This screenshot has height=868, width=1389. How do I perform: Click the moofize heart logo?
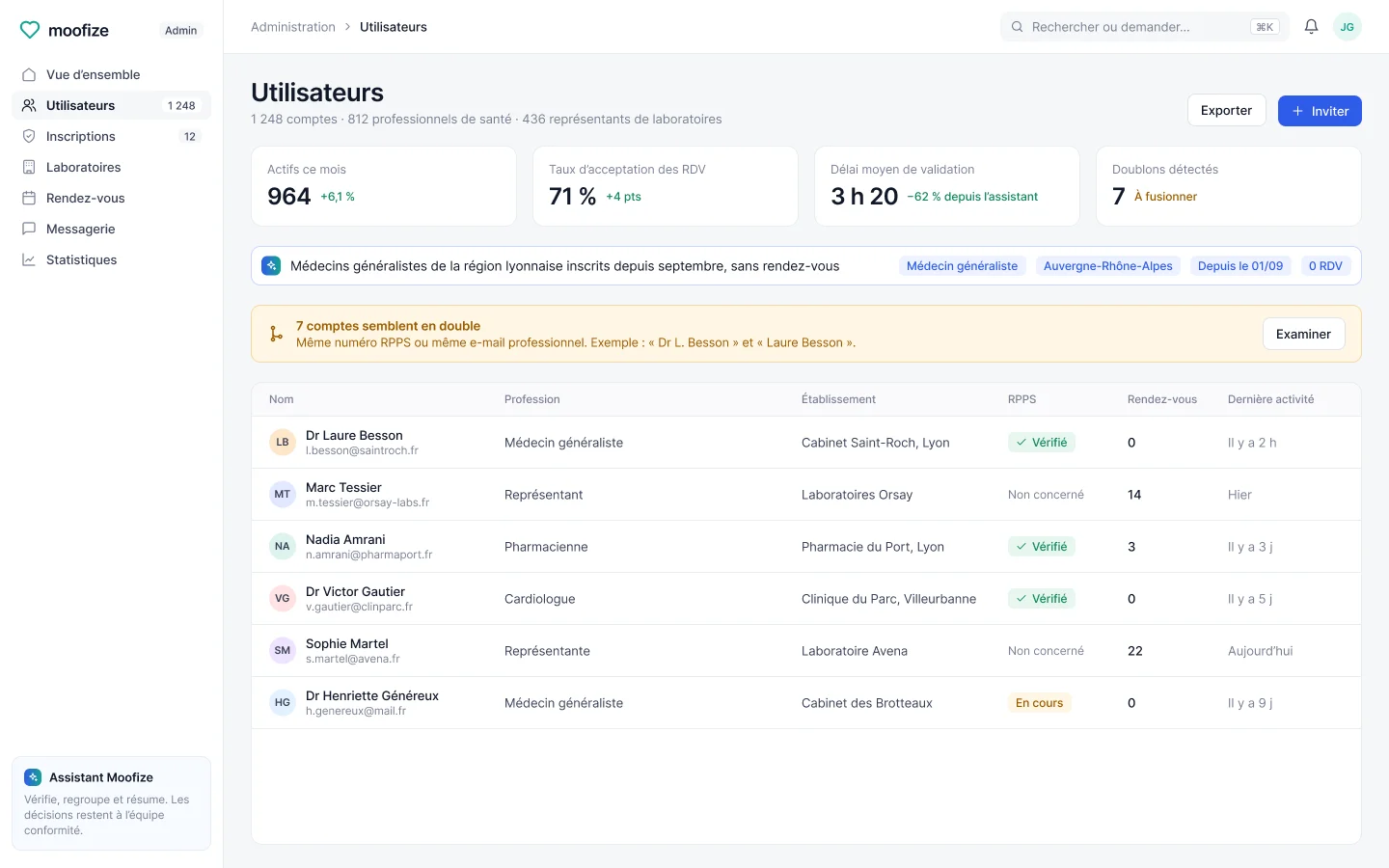pyautogui.click(x=30, y=30)
